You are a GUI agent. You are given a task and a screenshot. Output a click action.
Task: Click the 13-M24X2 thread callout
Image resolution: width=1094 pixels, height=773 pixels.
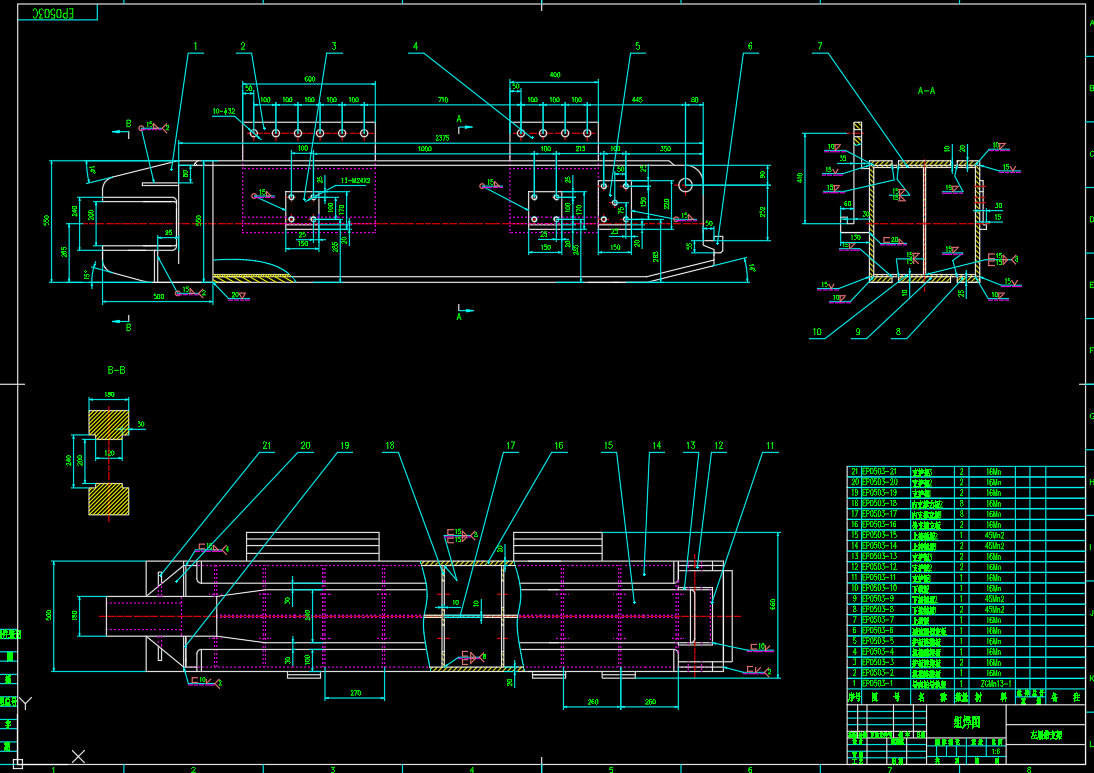pos(355,181)
